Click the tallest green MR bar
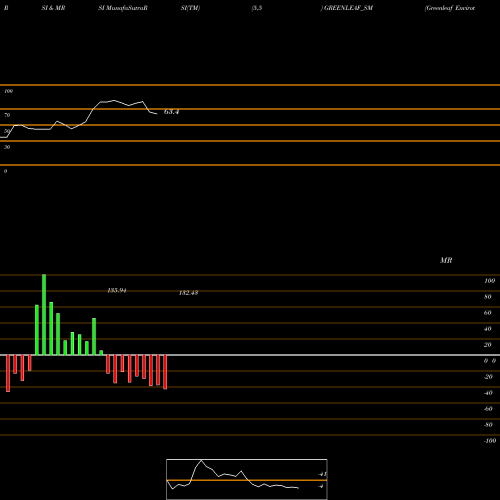Screen dimensions: 500x500 (44, 315)
